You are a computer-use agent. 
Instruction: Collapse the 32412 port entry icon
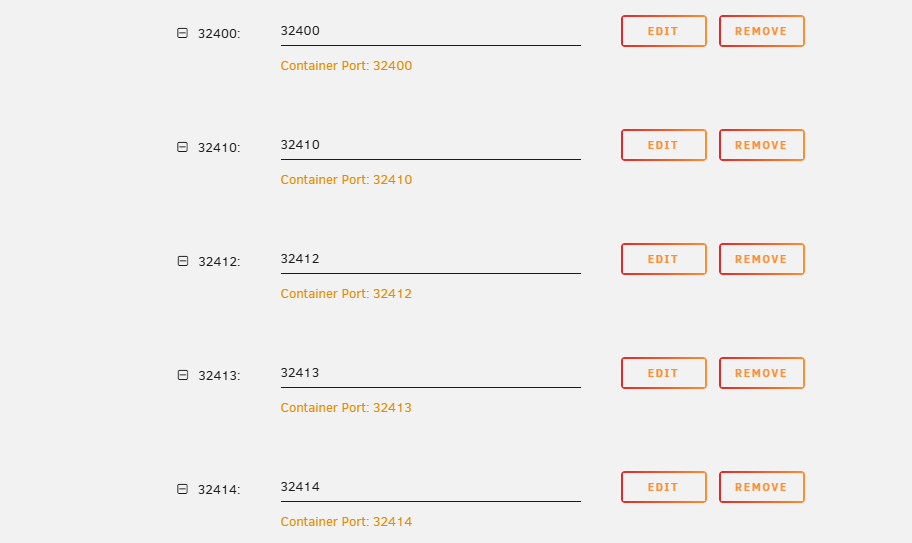click(x=182, y=261)
